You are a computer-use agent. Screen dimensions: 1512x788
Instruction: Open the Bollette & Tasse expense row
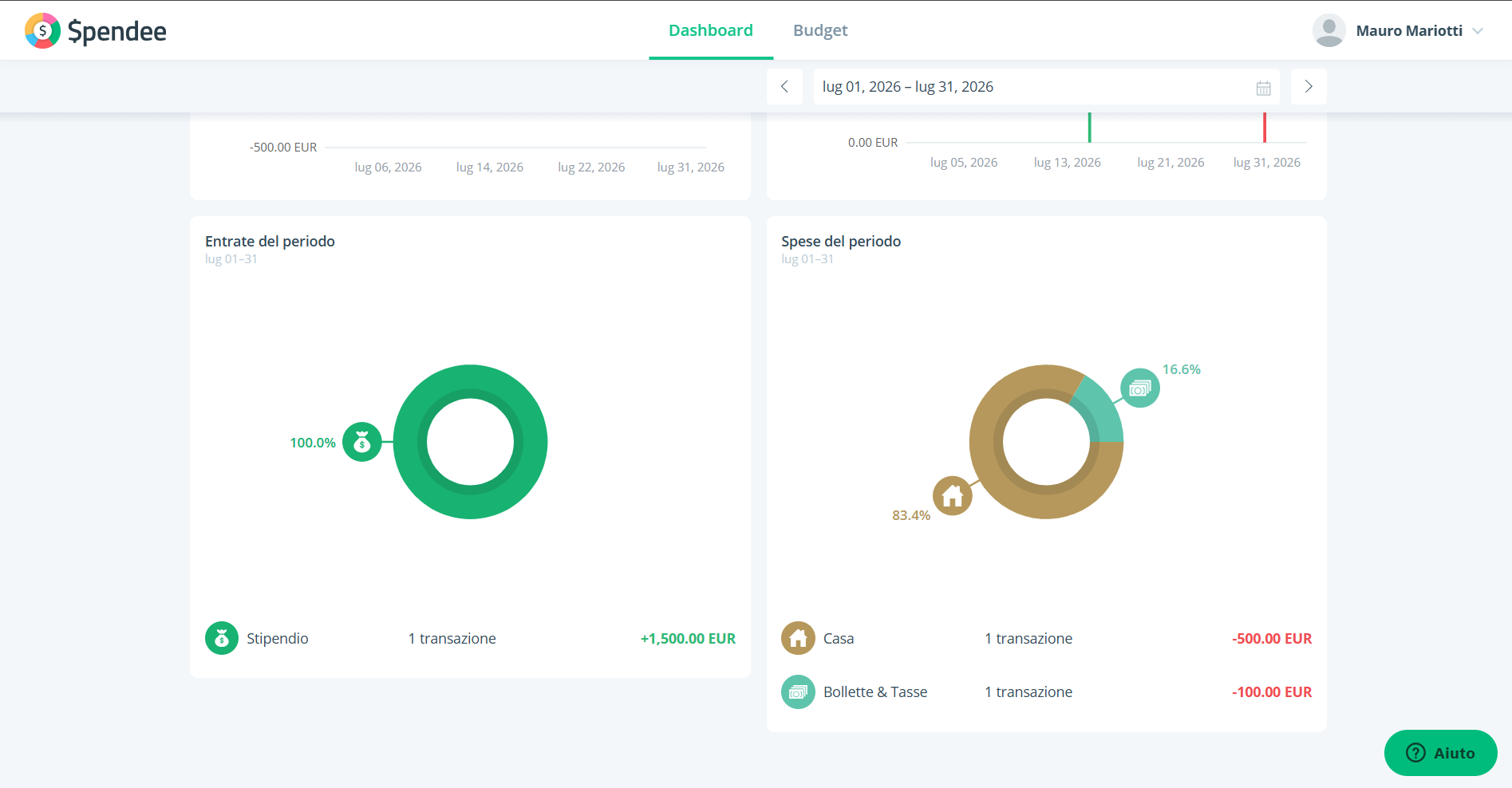pyautogui.click(x=1046, y=691)
